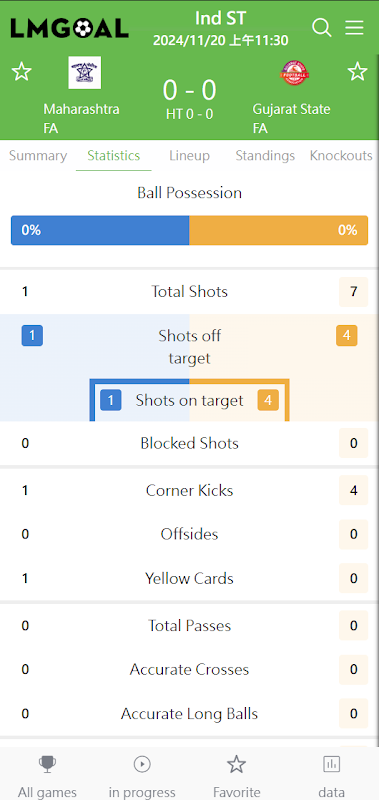Tap the data chart icon
The width and height of the screenshot is (379, 800).
point(332,764)
